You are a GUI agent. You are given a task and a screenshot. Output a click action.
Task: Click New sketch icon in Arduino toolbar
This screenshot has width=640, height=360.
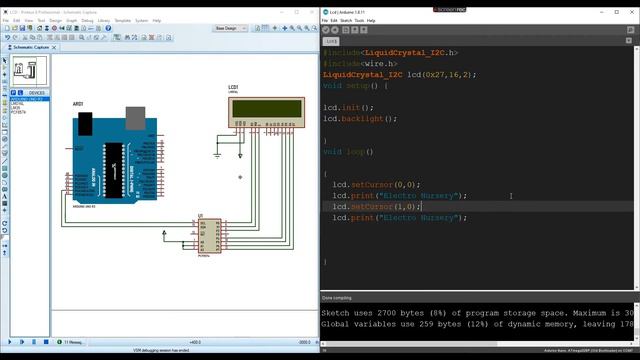(346, 30)
